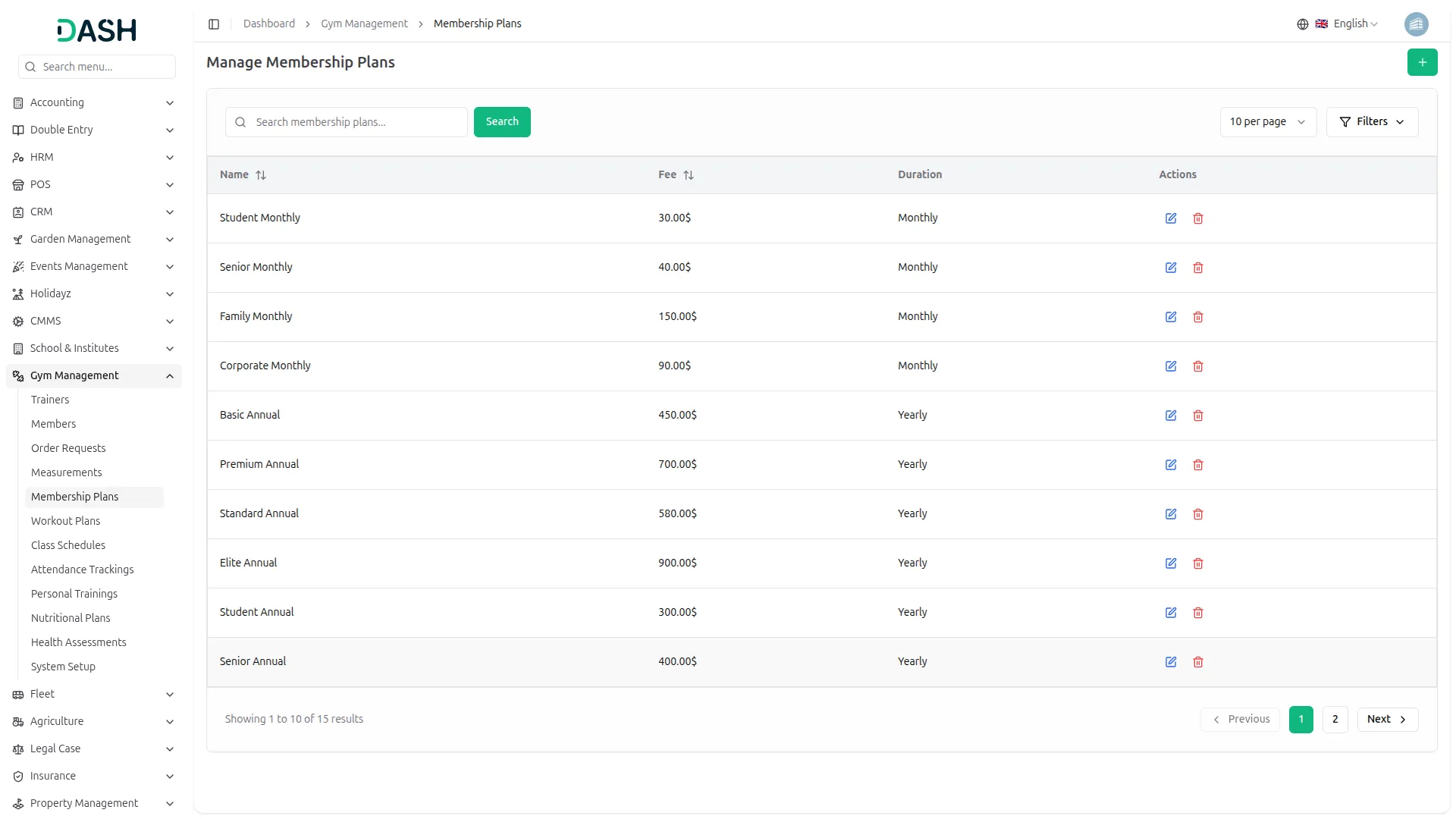Jump to page 2
1456x819 pixels.
[x=1335, y=720]
